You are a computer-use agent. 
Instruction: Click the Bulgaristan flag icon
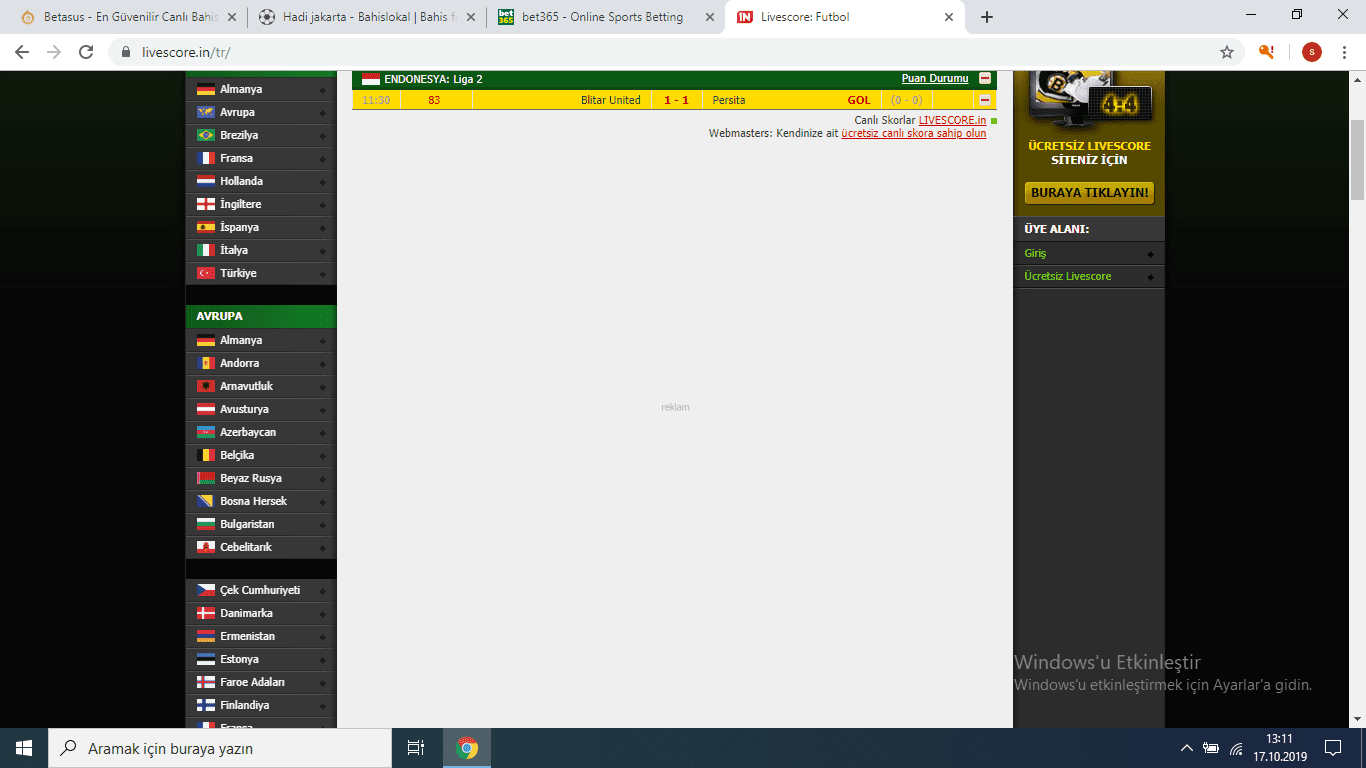pyautogui.click(x=206, y=524)
